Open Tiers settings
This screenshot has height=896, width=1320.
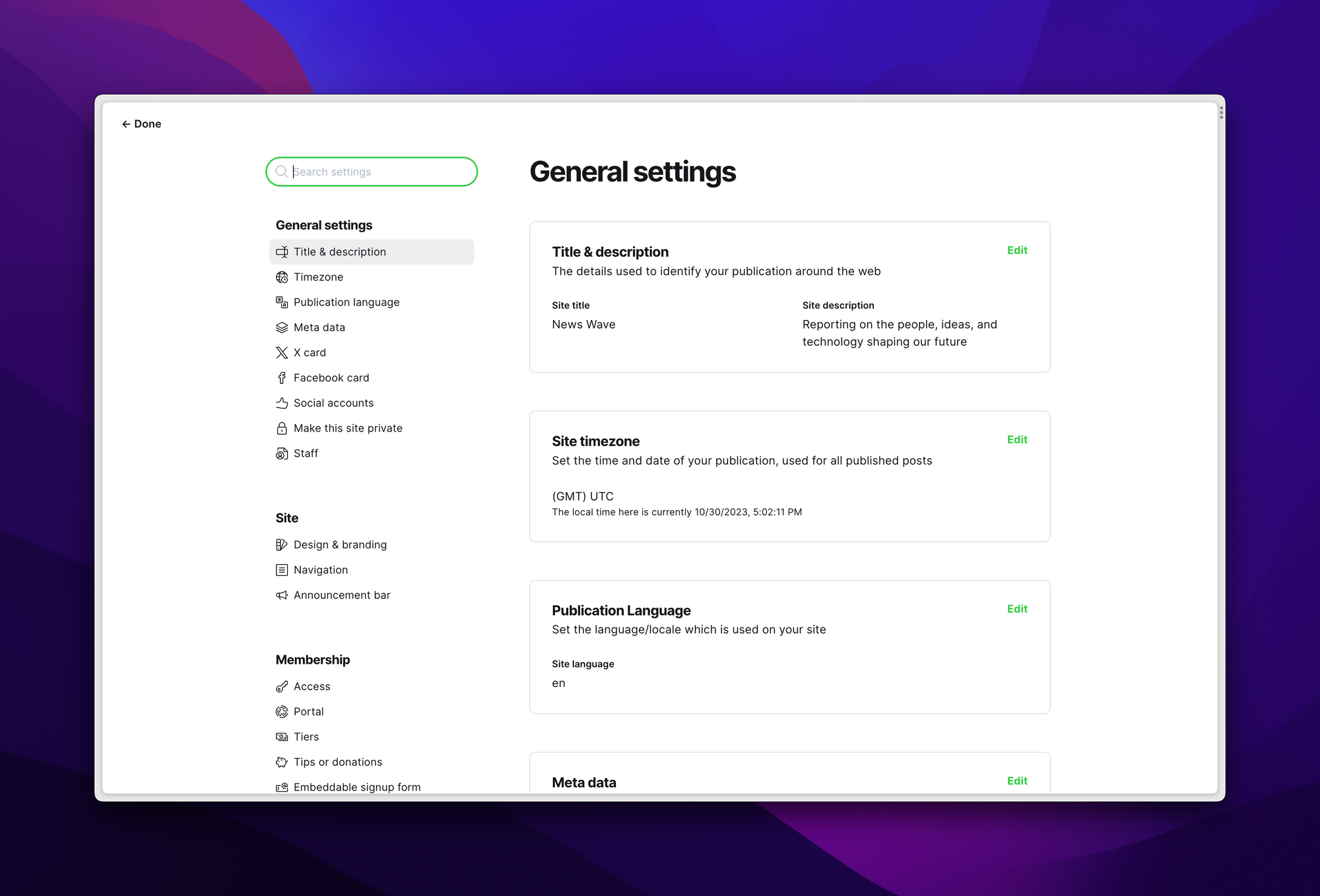pos(306,737)
